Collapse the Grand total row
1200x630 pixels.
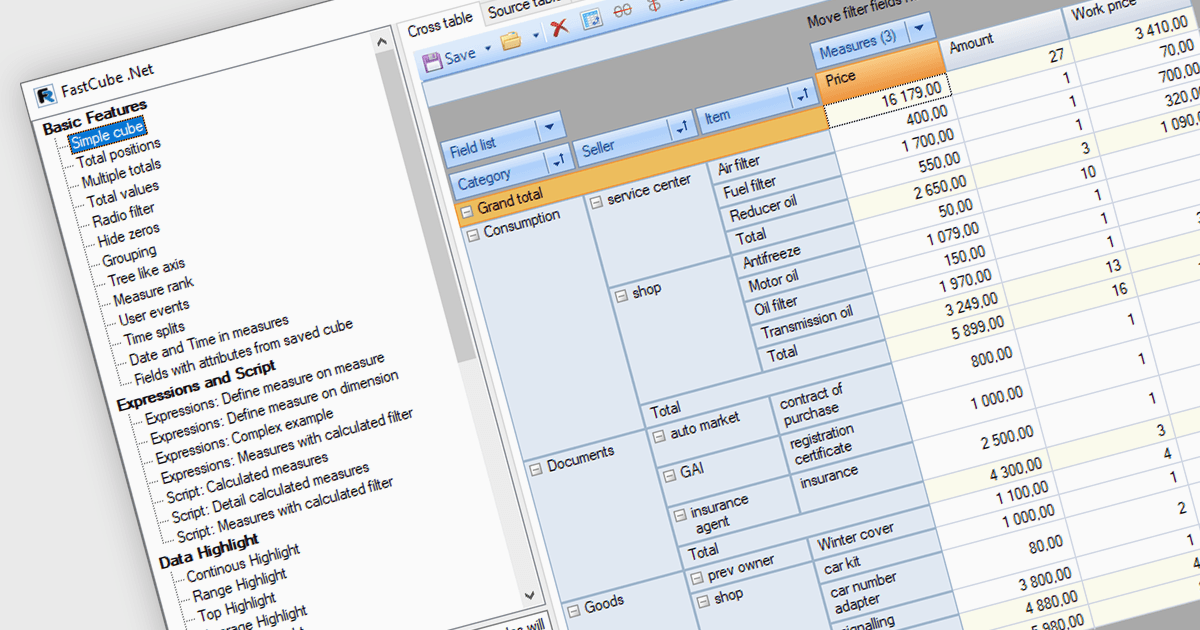click(465, 212)
